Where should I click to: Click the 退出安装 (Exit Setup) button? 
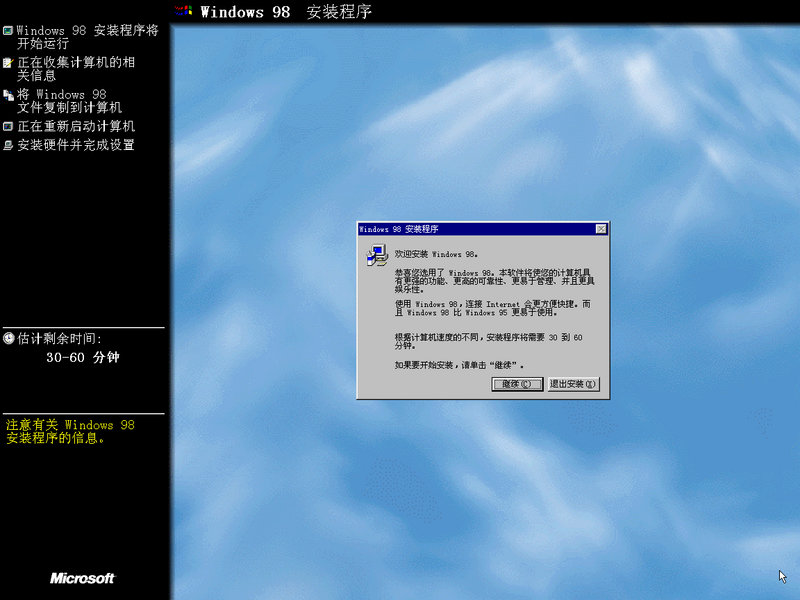573,384
